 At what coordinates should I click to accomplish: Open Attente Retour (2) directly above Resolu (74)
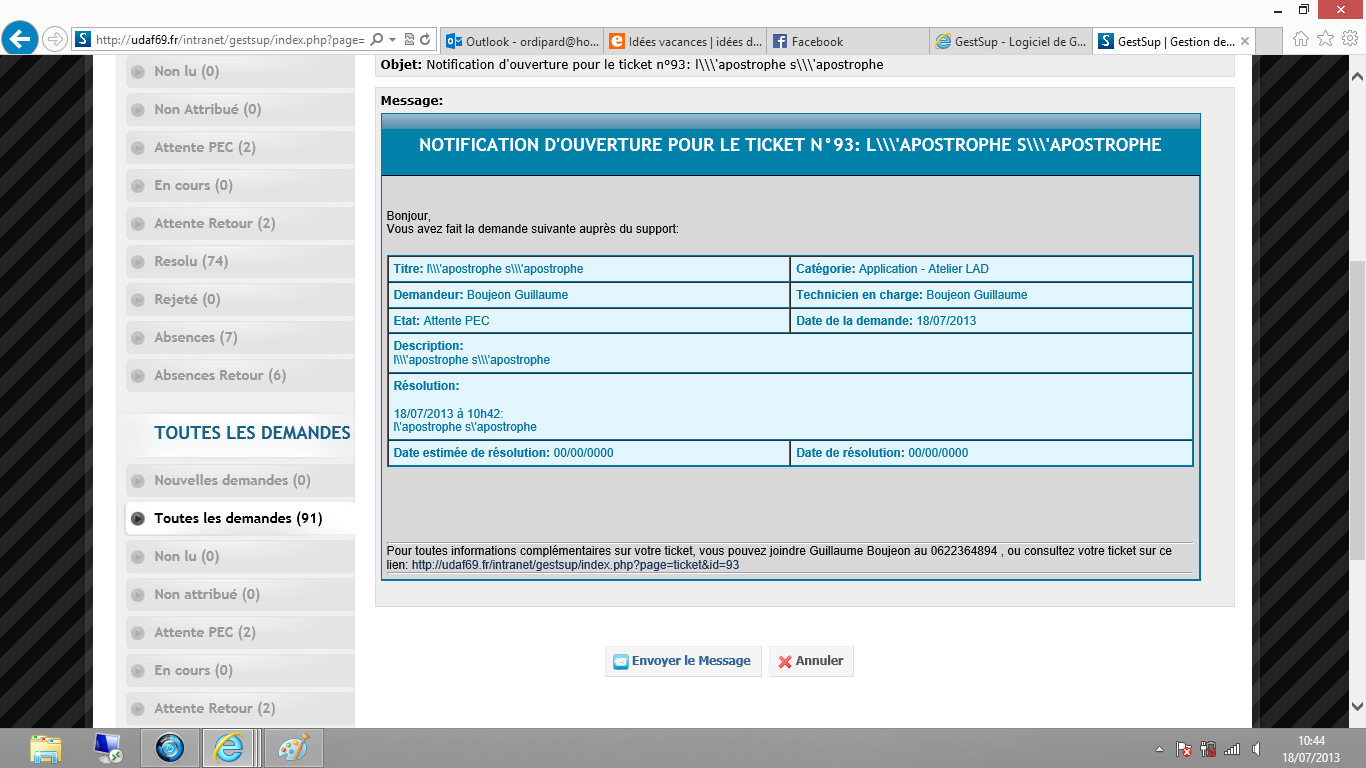click(240, 224)
